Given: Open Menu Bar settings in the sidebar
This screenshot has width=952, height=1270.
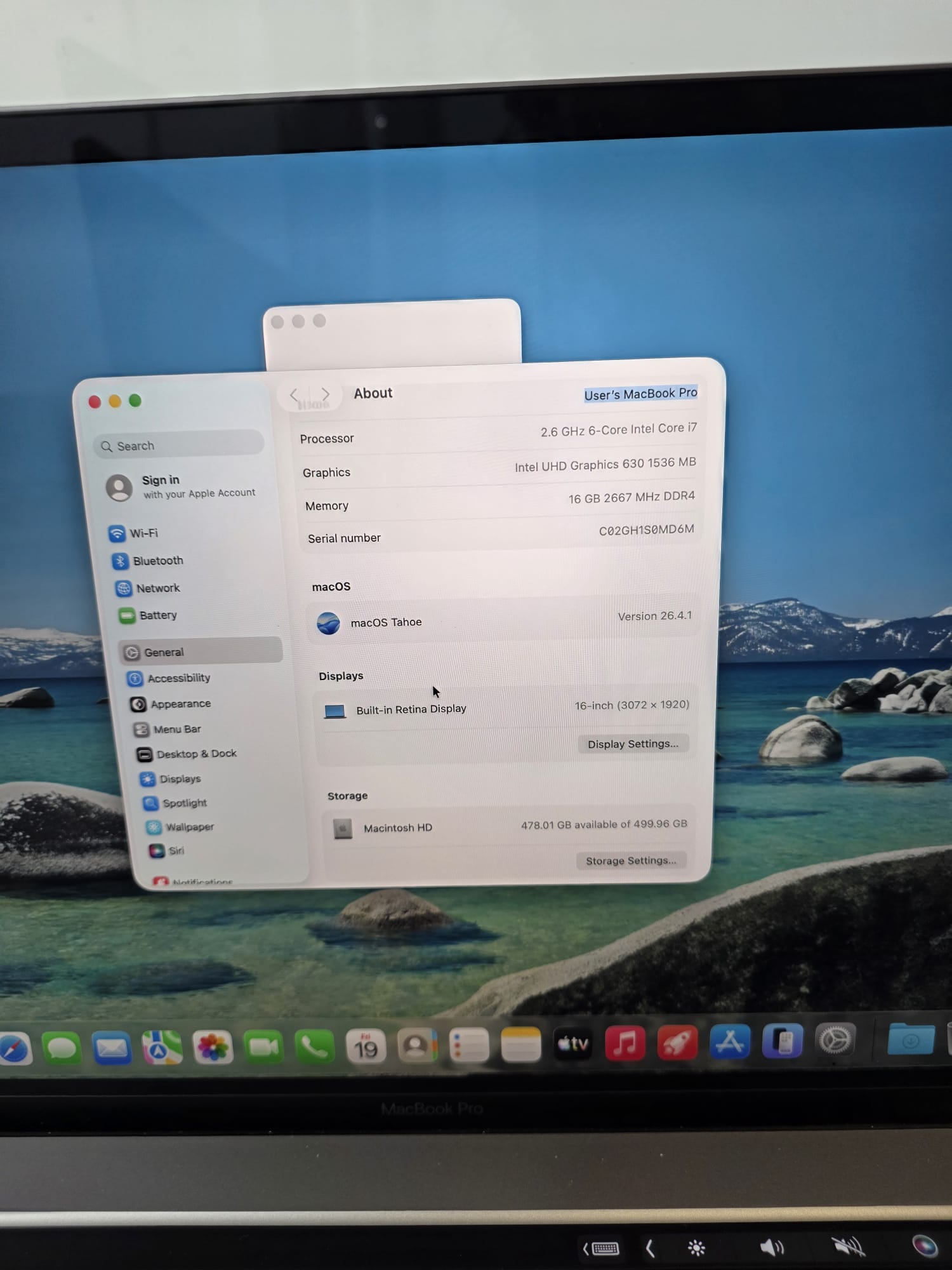Looking at the screenshot, I should (x=168, y=729).
